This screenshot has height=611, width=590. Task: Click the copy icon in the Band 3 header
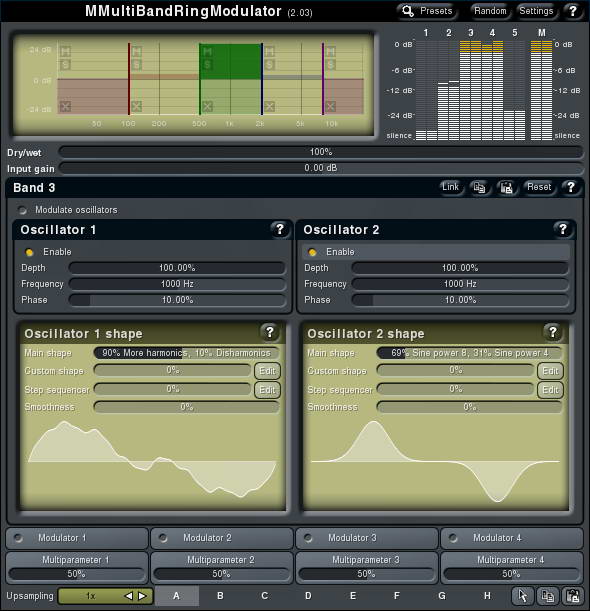pos(479,187)
